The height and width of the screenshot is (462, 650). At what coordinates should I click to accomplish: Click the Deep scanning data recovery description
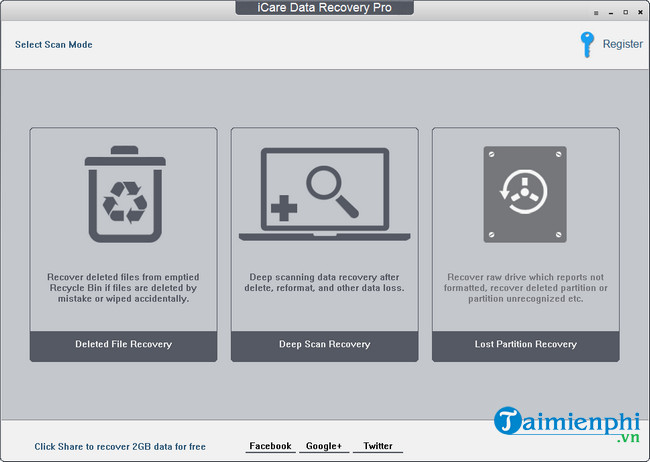[324, 281]
